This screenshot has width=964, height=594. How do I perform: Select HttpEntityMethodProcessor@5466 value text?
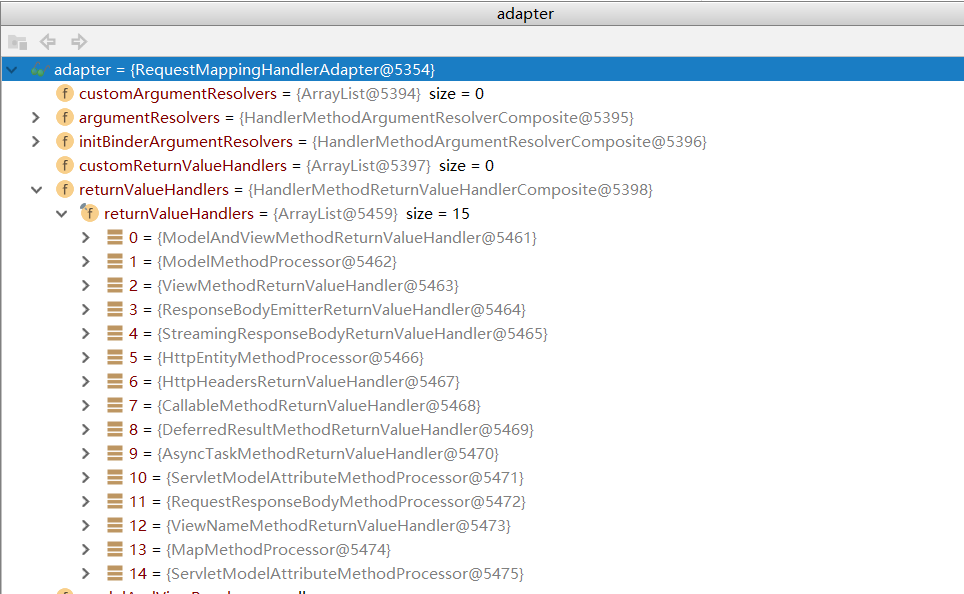290,357
